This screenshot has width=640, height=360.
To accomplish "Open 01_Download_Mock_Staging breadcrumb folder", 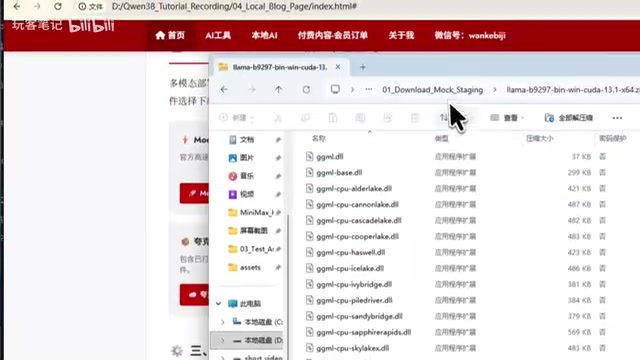I will (433, 90).
